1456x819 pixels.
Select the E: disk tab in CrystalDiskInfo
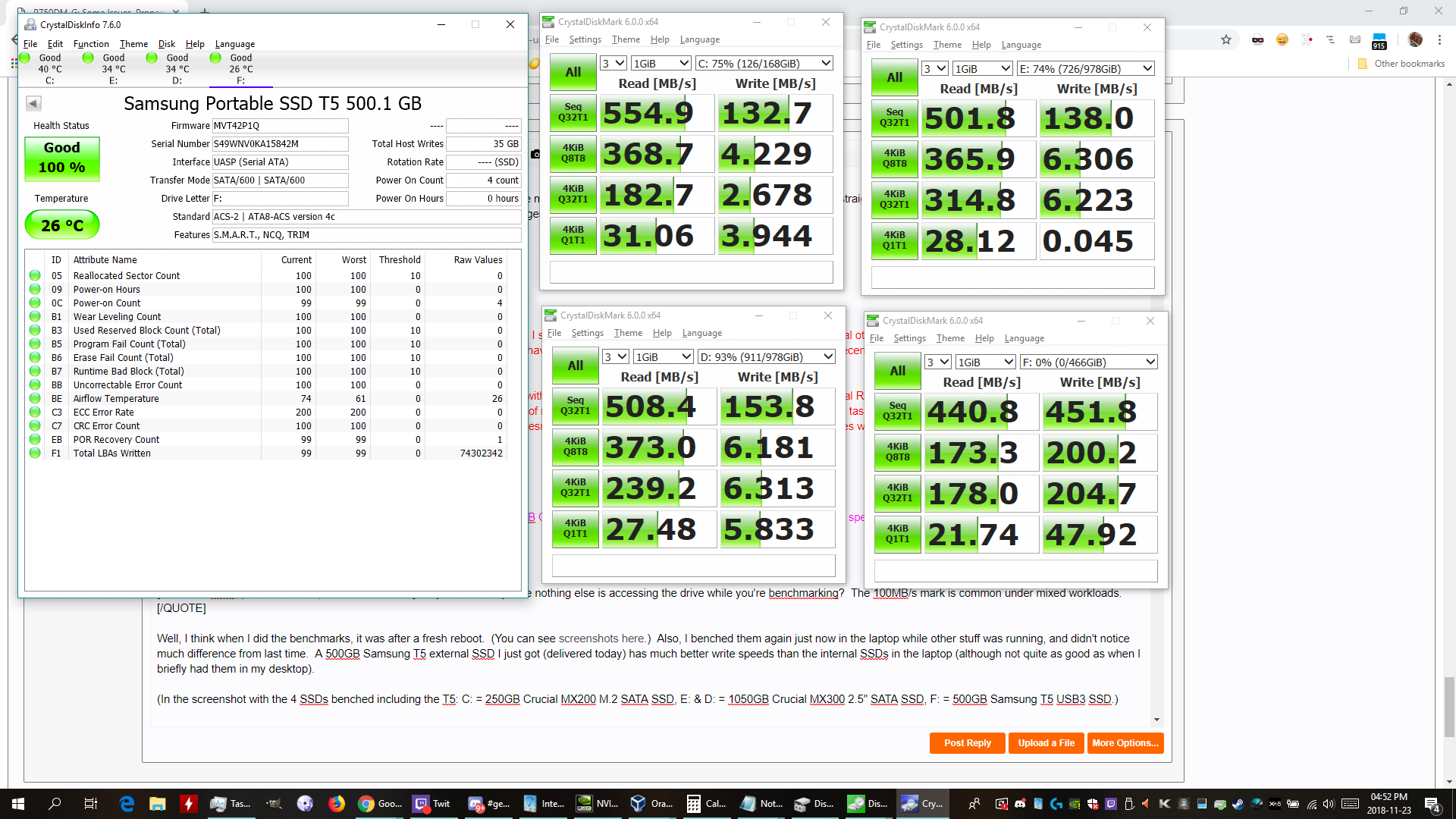114,68
